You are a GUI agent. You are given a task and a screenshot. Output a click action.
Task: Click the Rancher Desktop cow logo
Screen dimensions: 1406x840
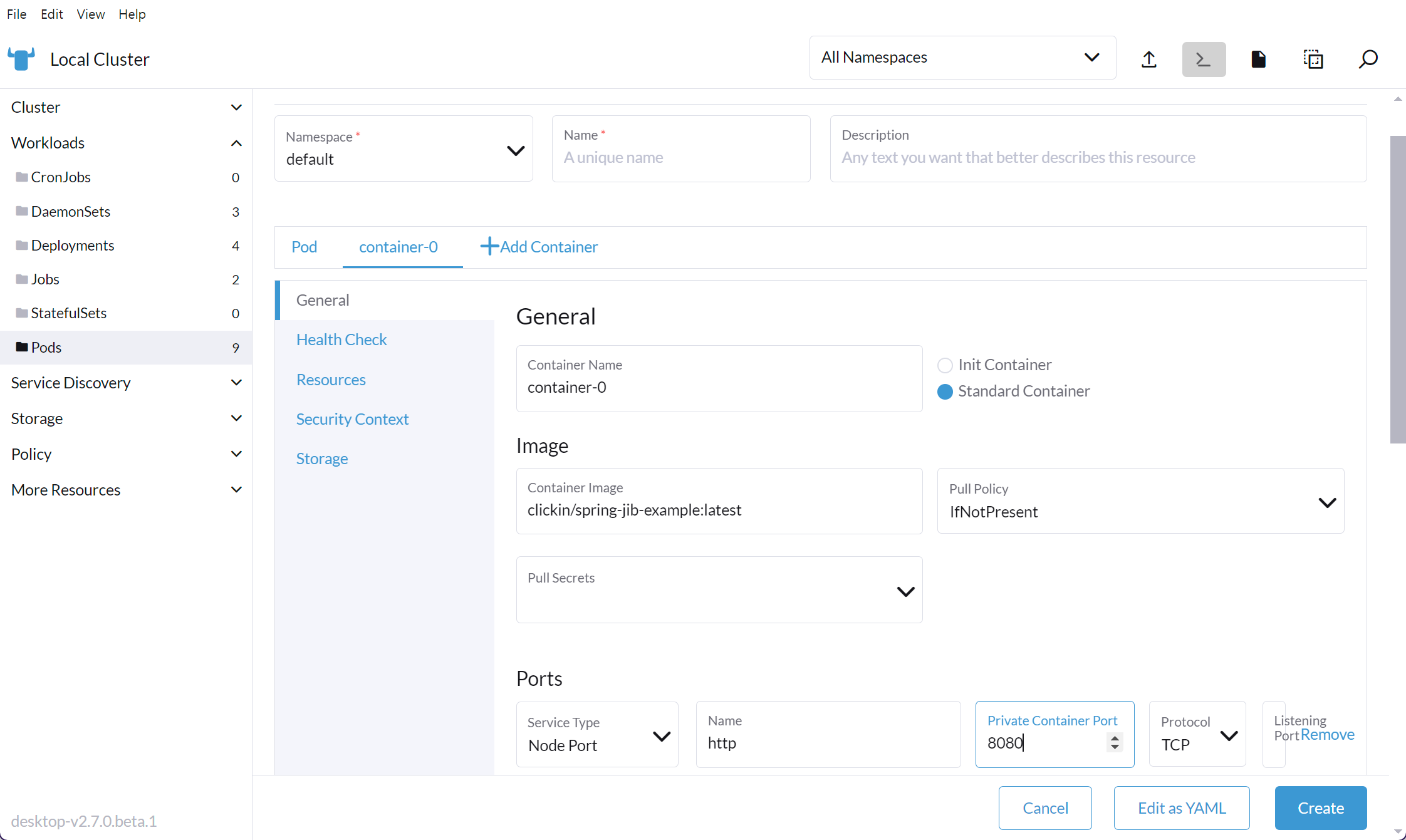coord(21,59)
